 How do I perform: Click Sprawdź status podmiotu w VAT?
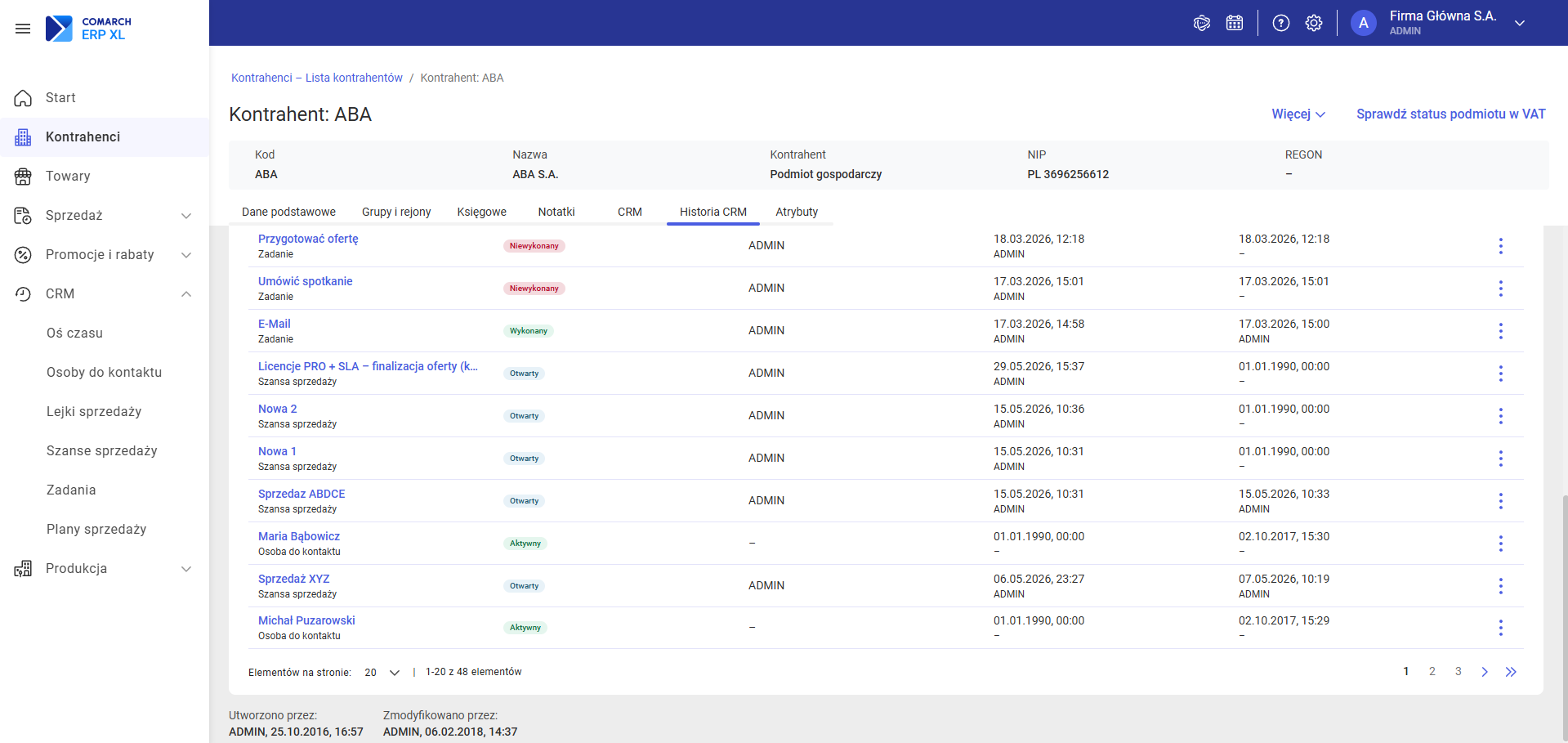[x=1451, y=114]
